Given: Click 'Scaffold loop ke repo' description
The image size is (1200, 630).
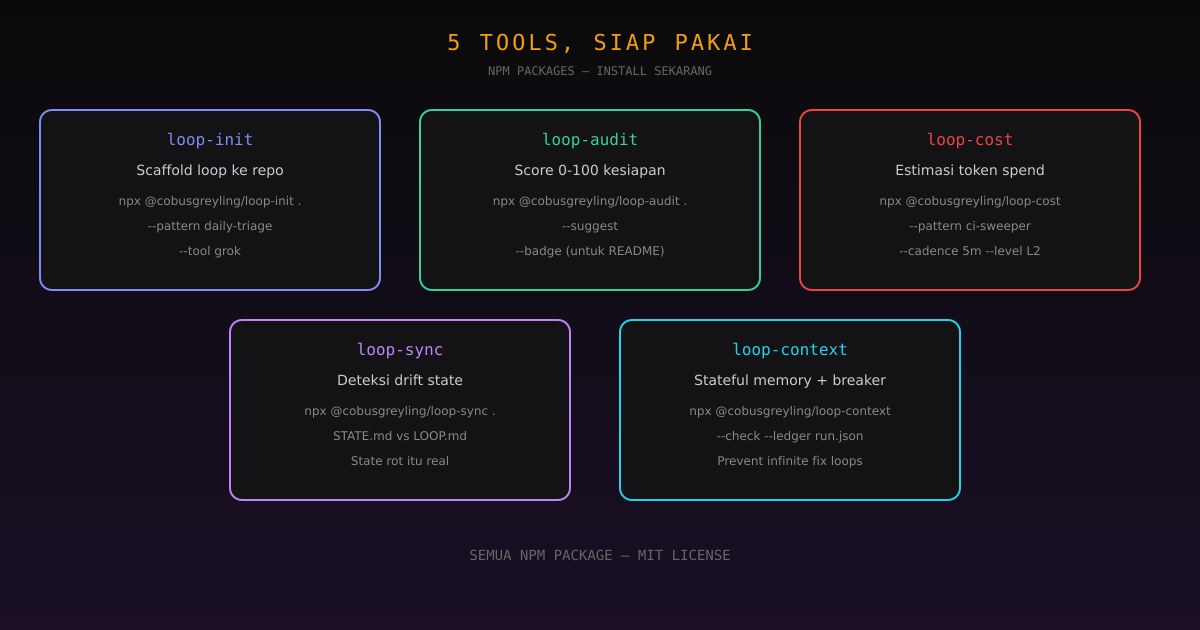Looking at the screenshot, I should (x=210, y=170).
